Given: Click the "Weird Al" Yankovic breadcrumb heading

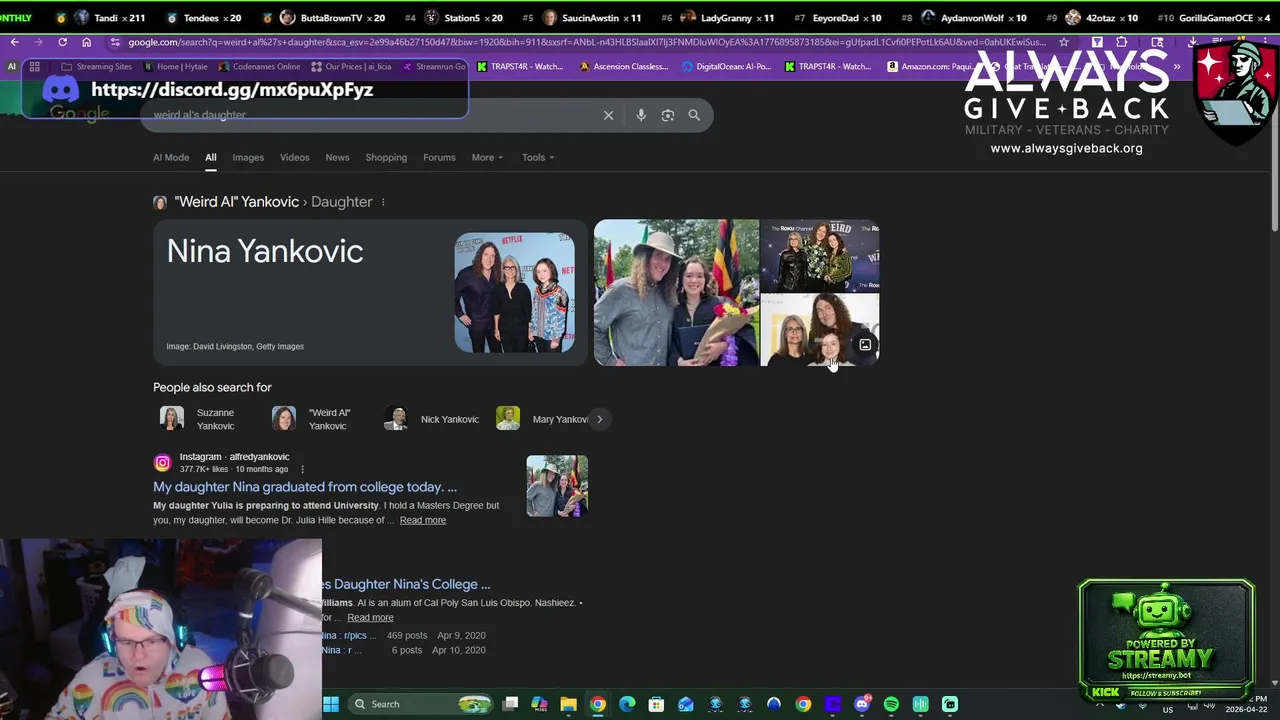Looking at the screenshot, I should point(236,202).
